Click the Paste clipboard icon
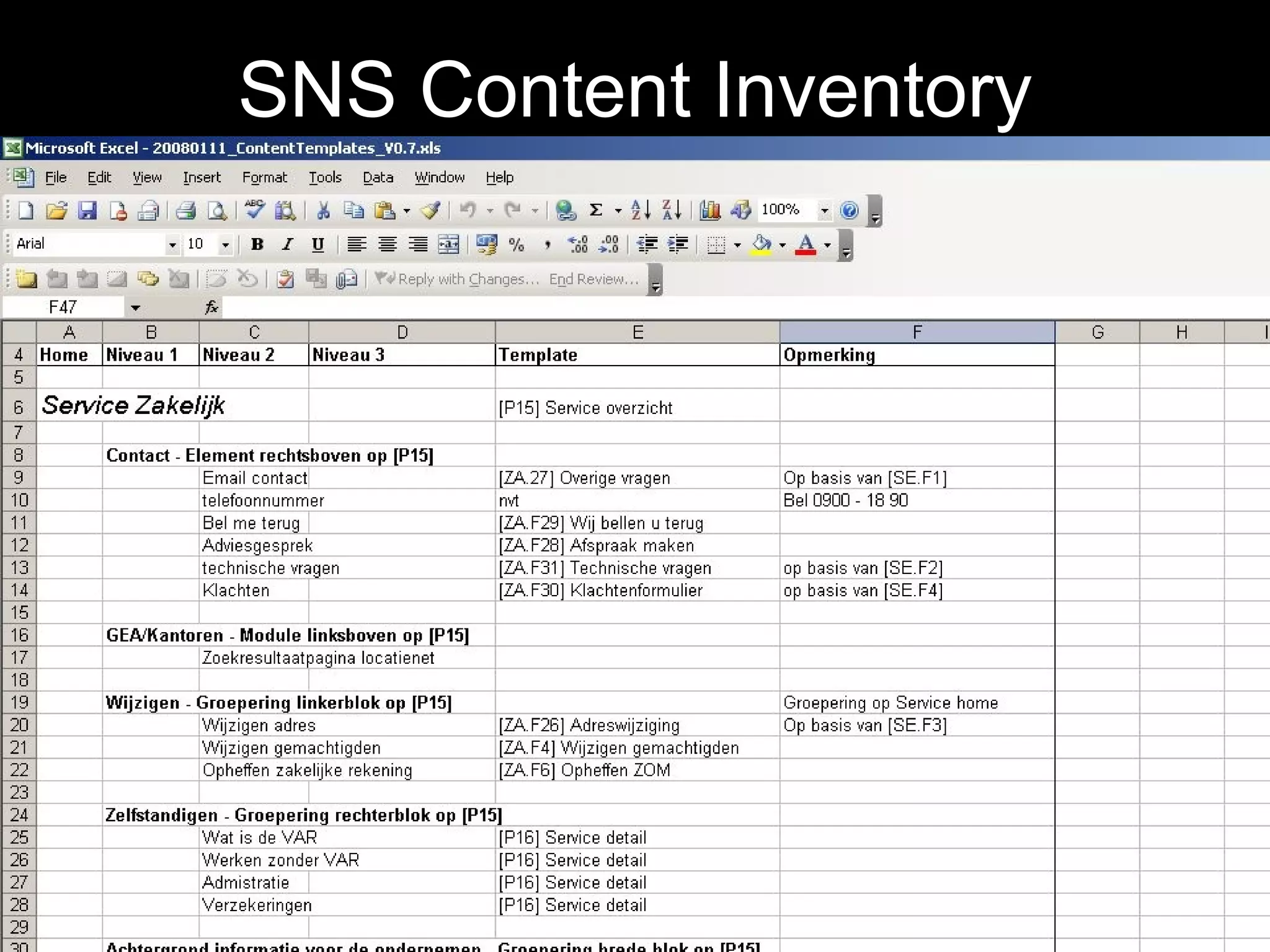Screen dimensions: 1270x952 pyautogui.click(x=384, y=211)
